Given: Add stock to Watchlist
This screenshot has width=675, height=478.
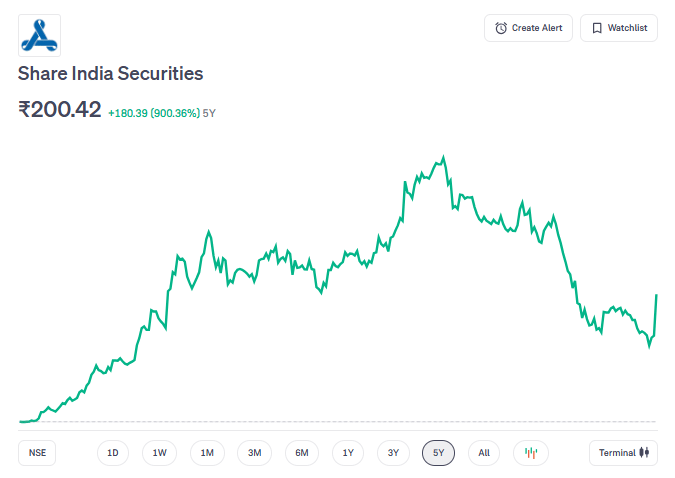Looking at the screenshot, I should click(x=618, y=28).
